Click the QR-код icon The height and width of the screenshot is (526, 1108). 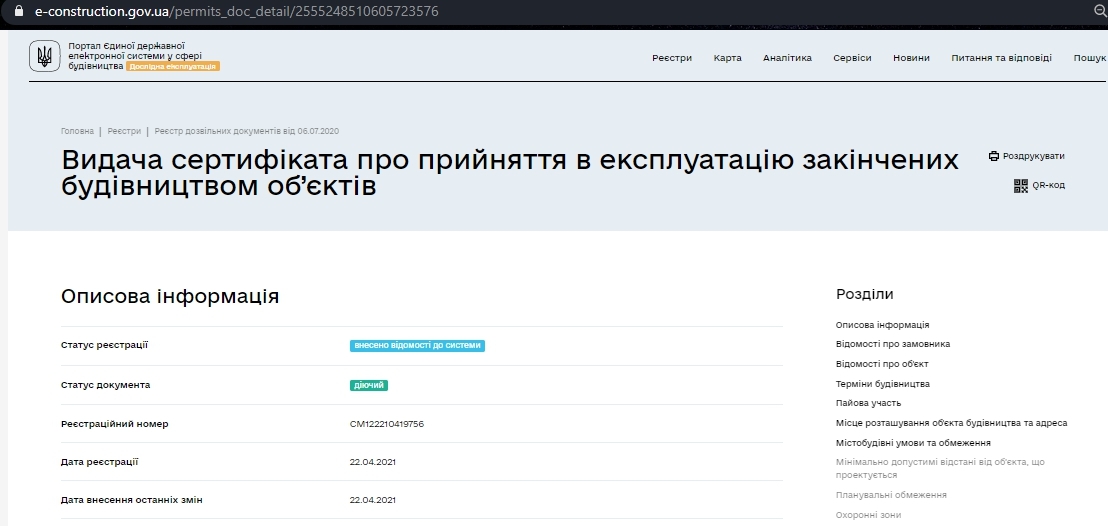1020,186
